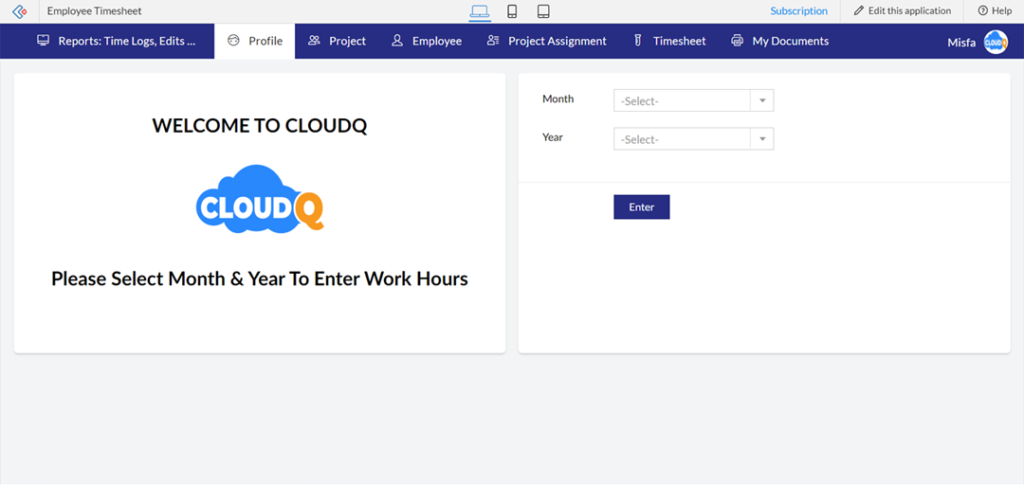Open the Help question mark icon

pos(981,11)
